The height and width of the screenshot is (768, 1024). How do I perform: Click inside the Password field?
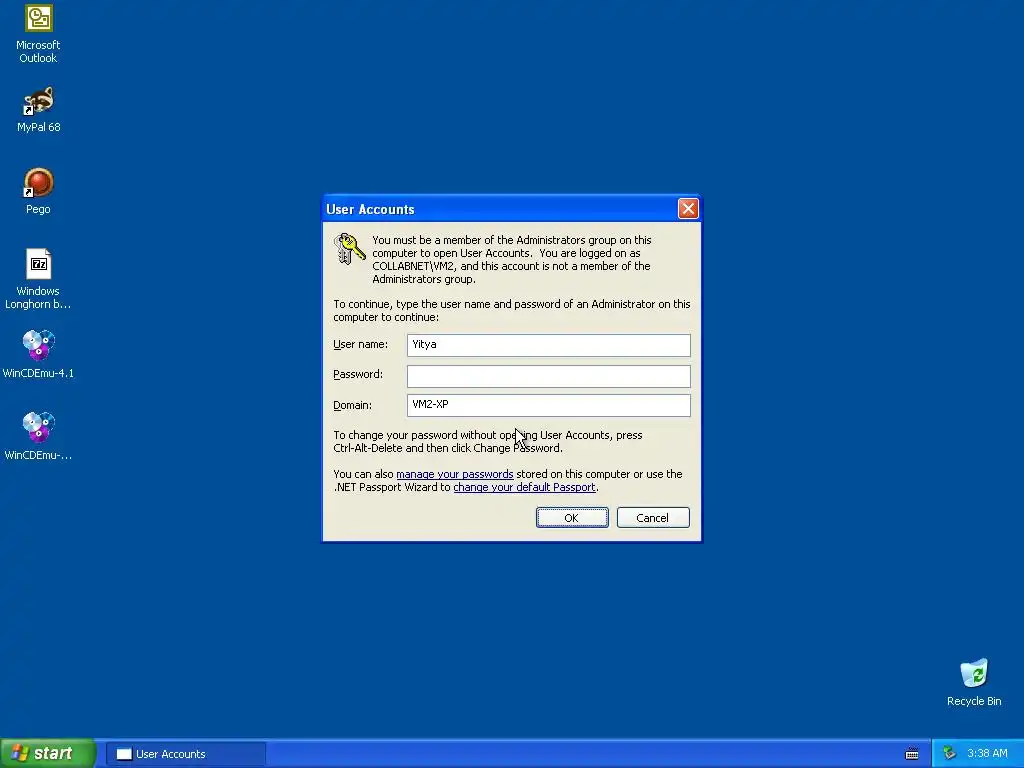click(x=549, y=376)
